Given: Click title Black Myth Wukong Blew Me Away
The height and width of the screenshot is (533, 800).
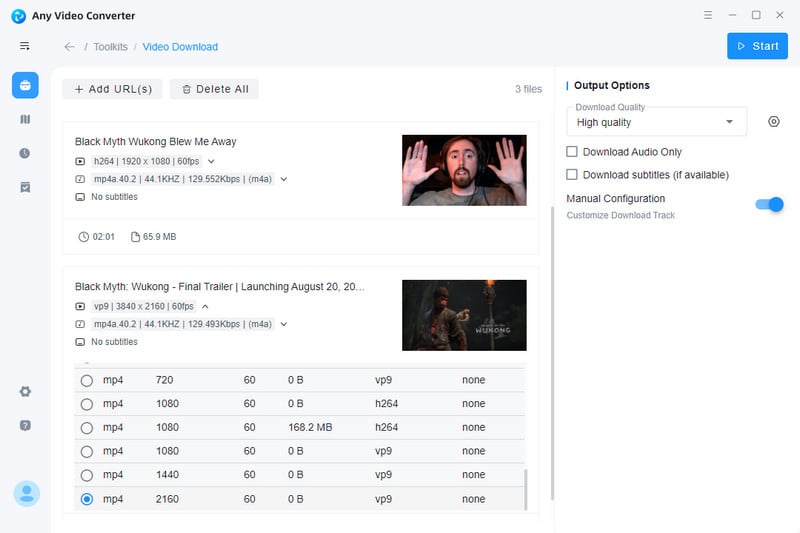Looking at the screenshot, I should click(156, 141).
